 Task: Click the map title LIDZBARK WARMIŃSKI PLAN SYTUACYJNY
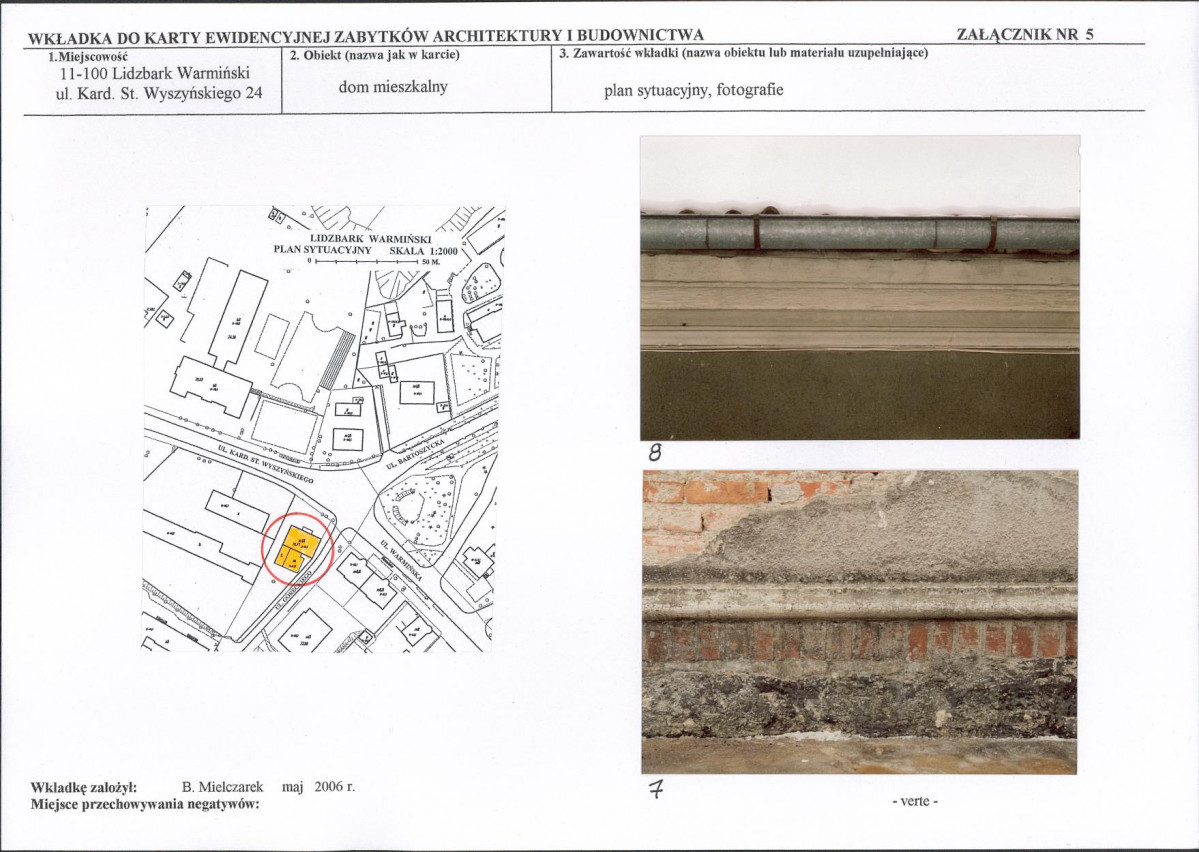(366, 244)
